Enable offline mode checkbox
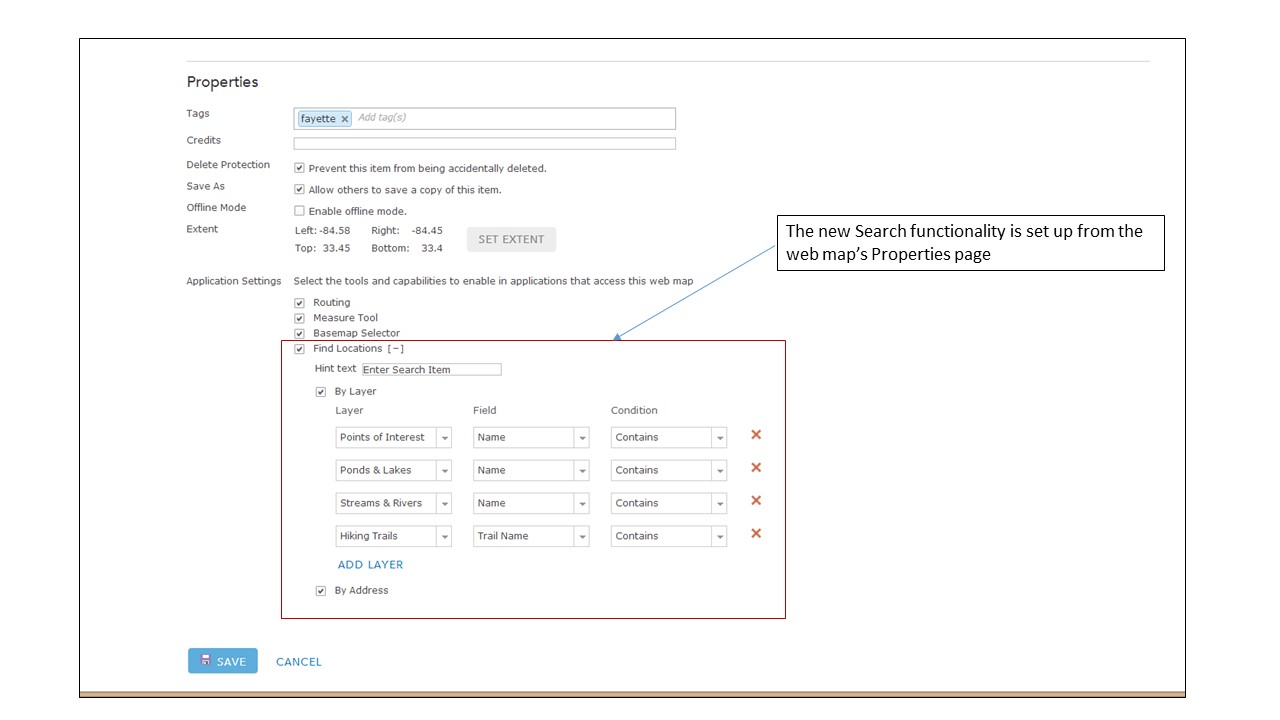The height and width of the screenshot is (720, 1280). coord(299,211)
